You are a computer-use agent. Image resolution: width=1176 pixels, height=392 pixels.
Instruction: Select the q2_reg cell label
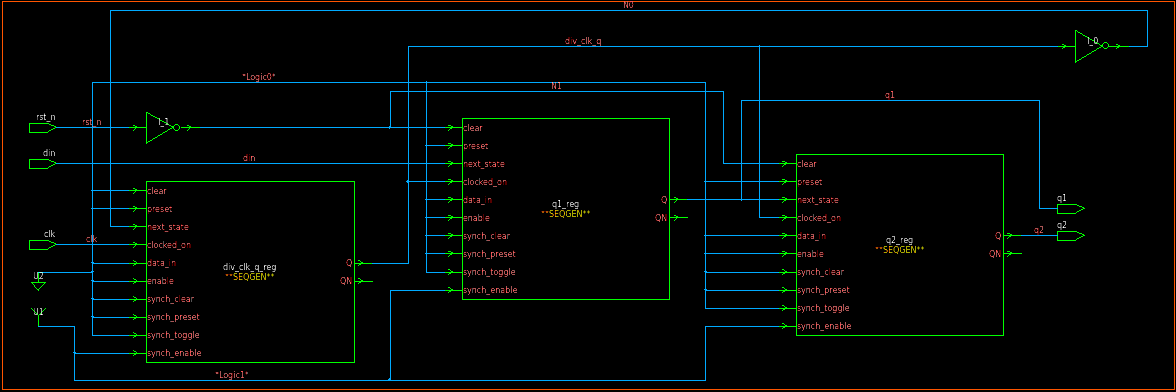[898, 240]
